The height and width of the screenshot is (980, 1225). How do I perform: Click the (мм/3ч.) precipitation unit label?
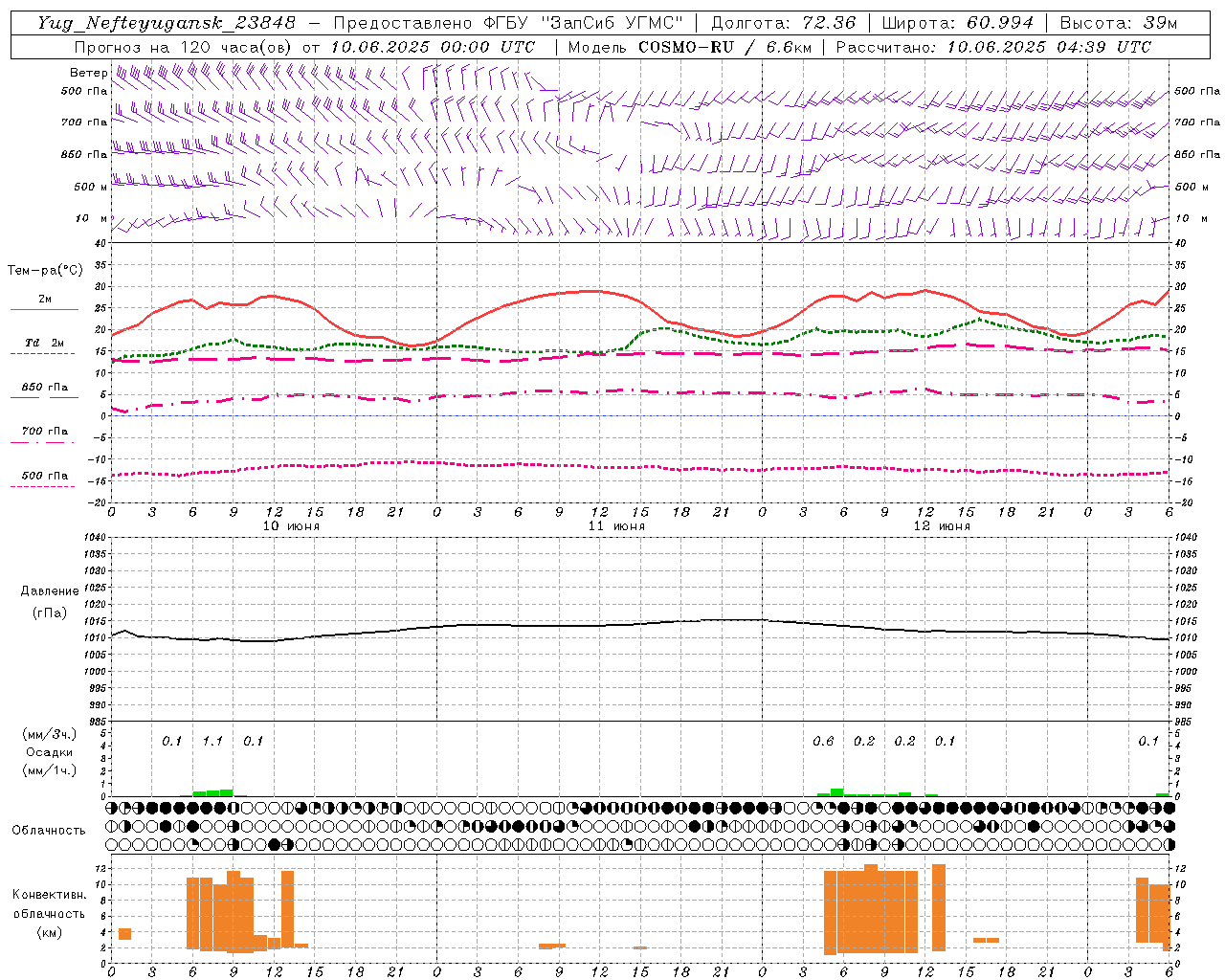click(50, 735)
